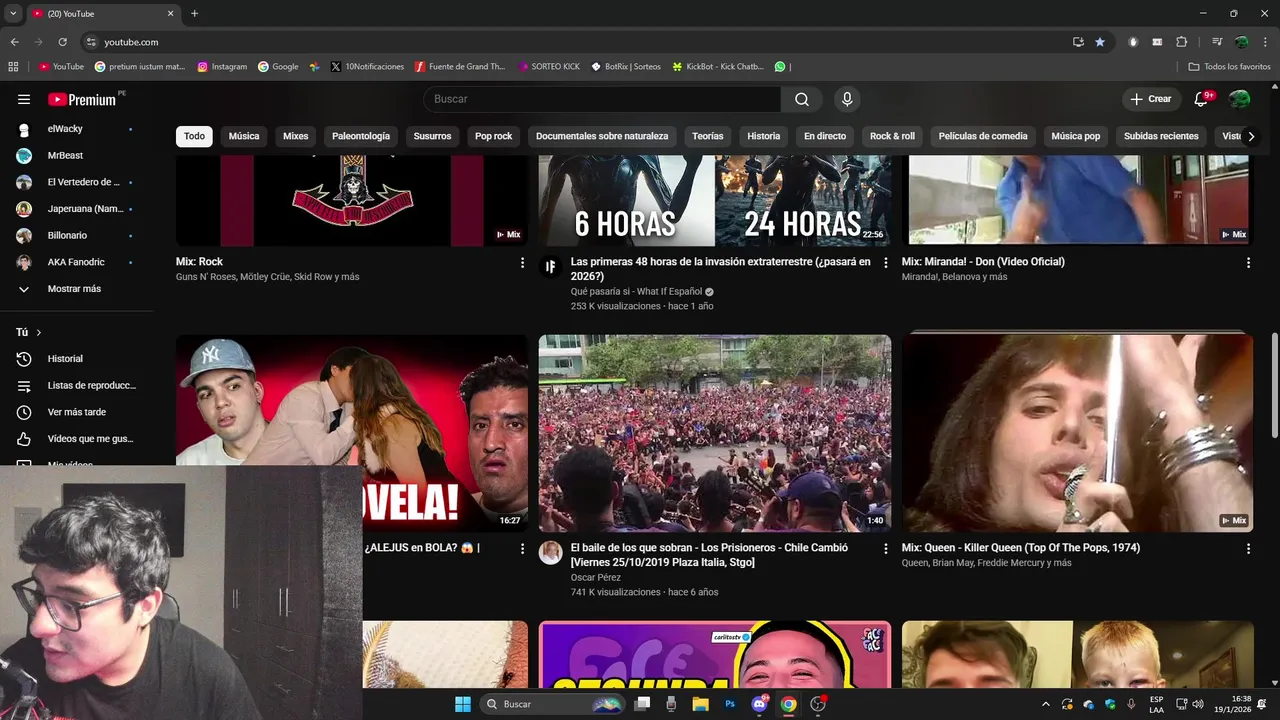Open the YouTube account avatar menu
This screenshot has height=720, width=1280.
tap(1240, 99)
